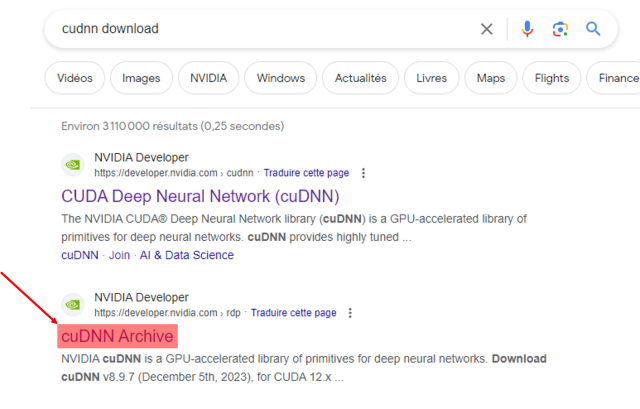
Task: Open three-dot menu for cuDNN Archive result
Action: (x=350, y=313)
